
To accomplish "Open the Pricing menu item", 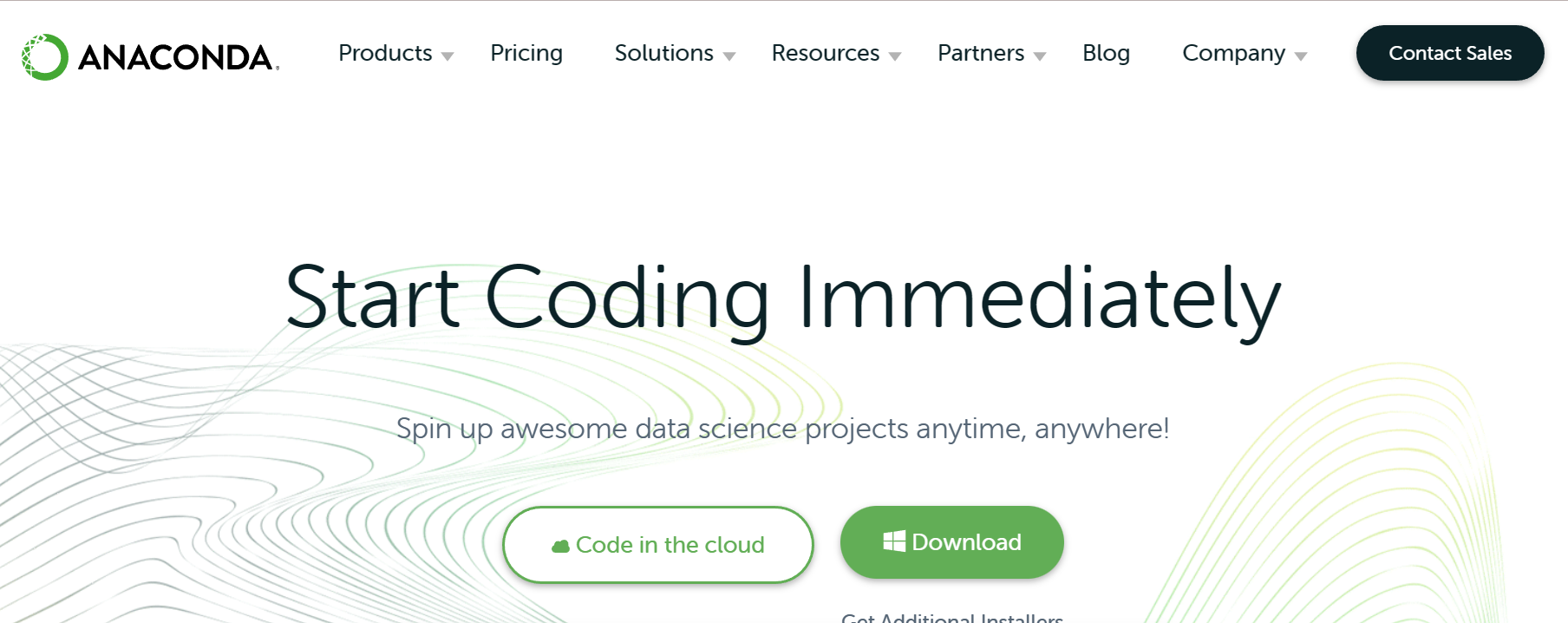I will [526, 53].
